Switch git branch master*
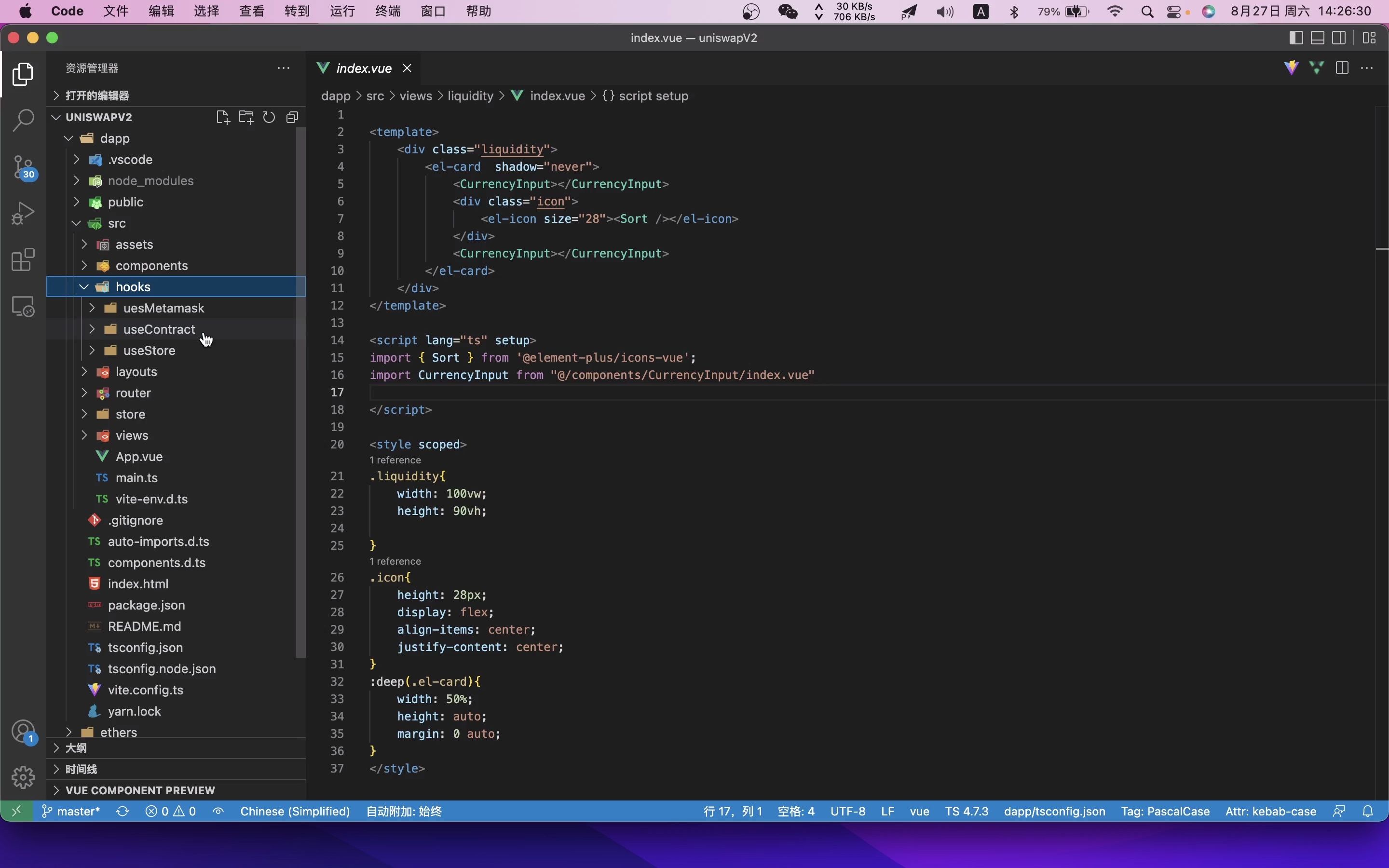 click(x=71, y=811)
